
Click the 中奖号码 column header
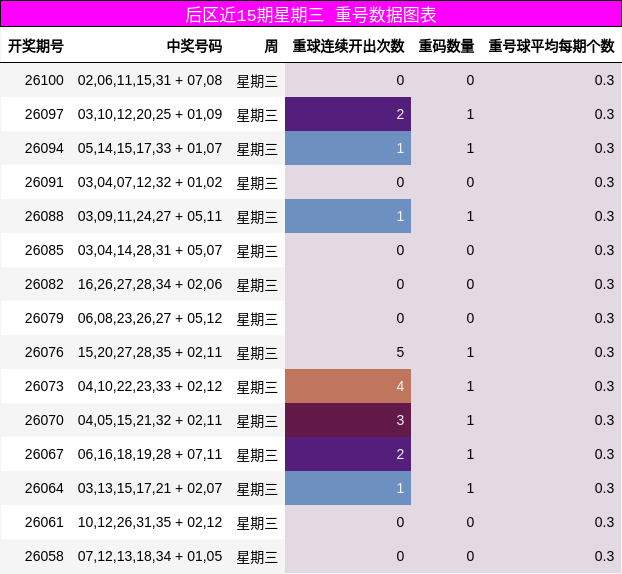pyautogui.click(x=194, y=46)
